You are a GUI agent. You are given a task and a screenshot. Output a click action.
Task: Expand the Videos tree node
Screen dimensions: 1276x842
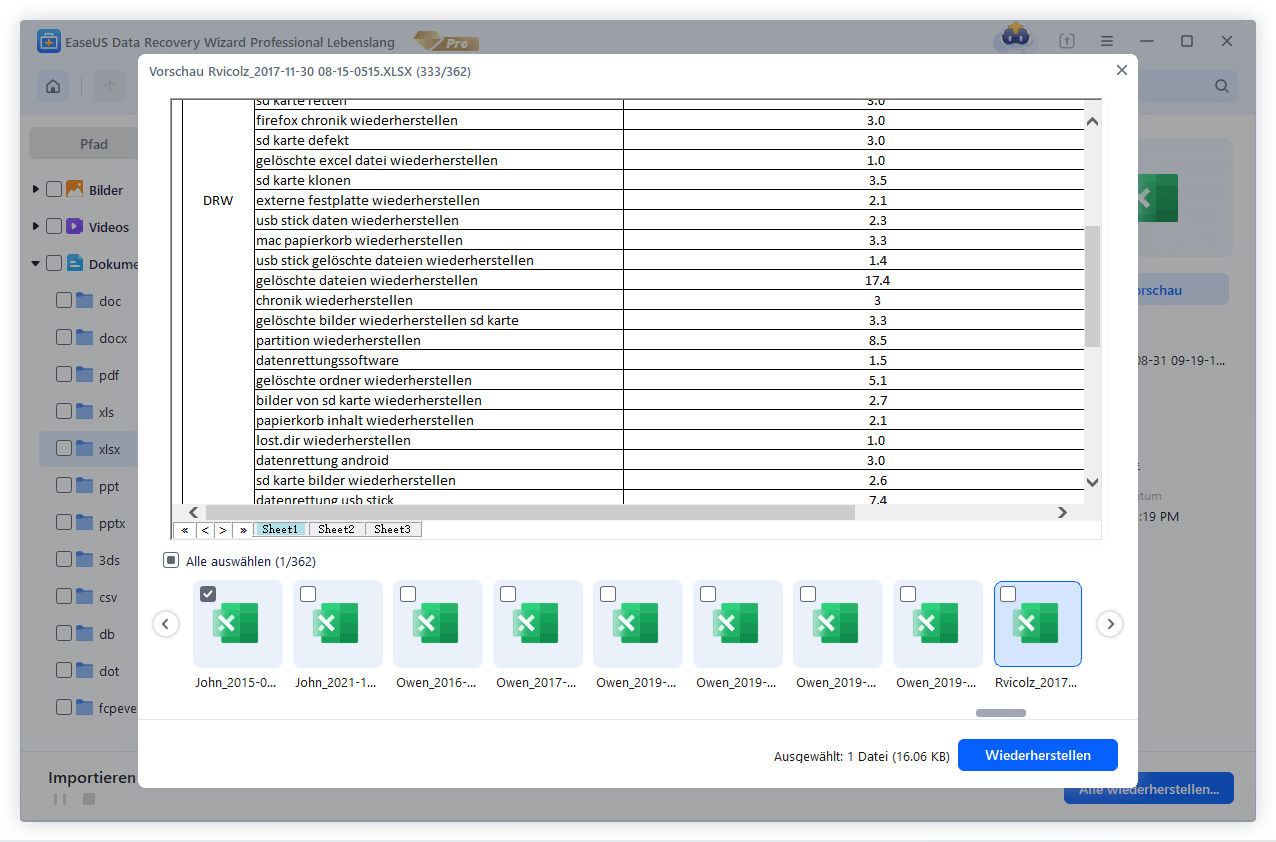[x=36, y=226]
